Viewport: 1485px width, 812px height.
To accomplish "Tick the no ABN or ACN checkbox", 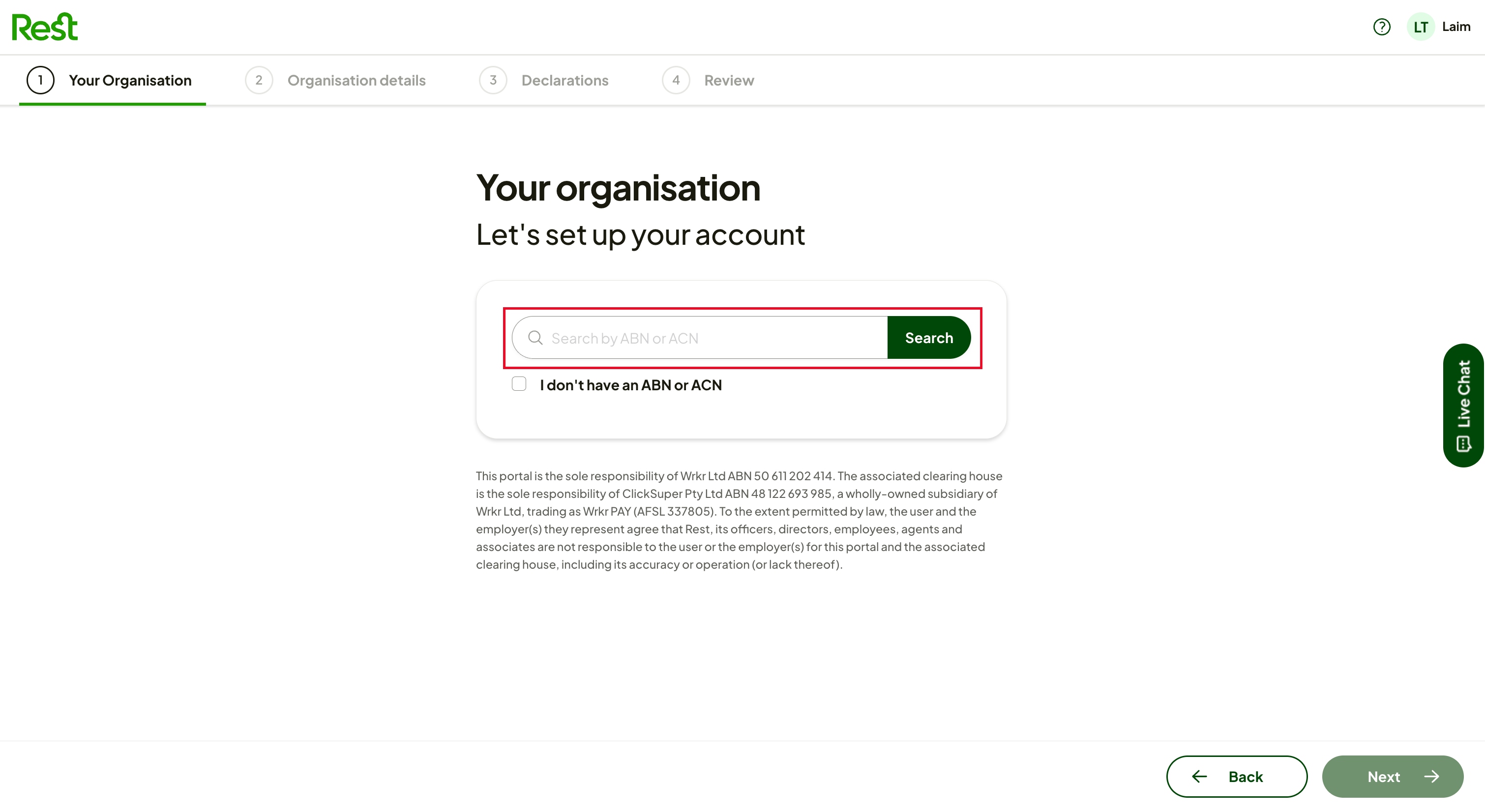I will 519,384.
